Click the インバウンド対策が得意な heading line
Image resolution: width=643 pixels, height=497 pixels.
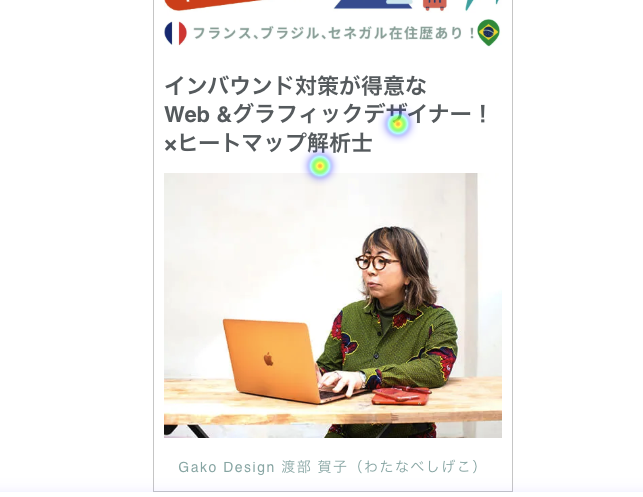tap(295, 86)
